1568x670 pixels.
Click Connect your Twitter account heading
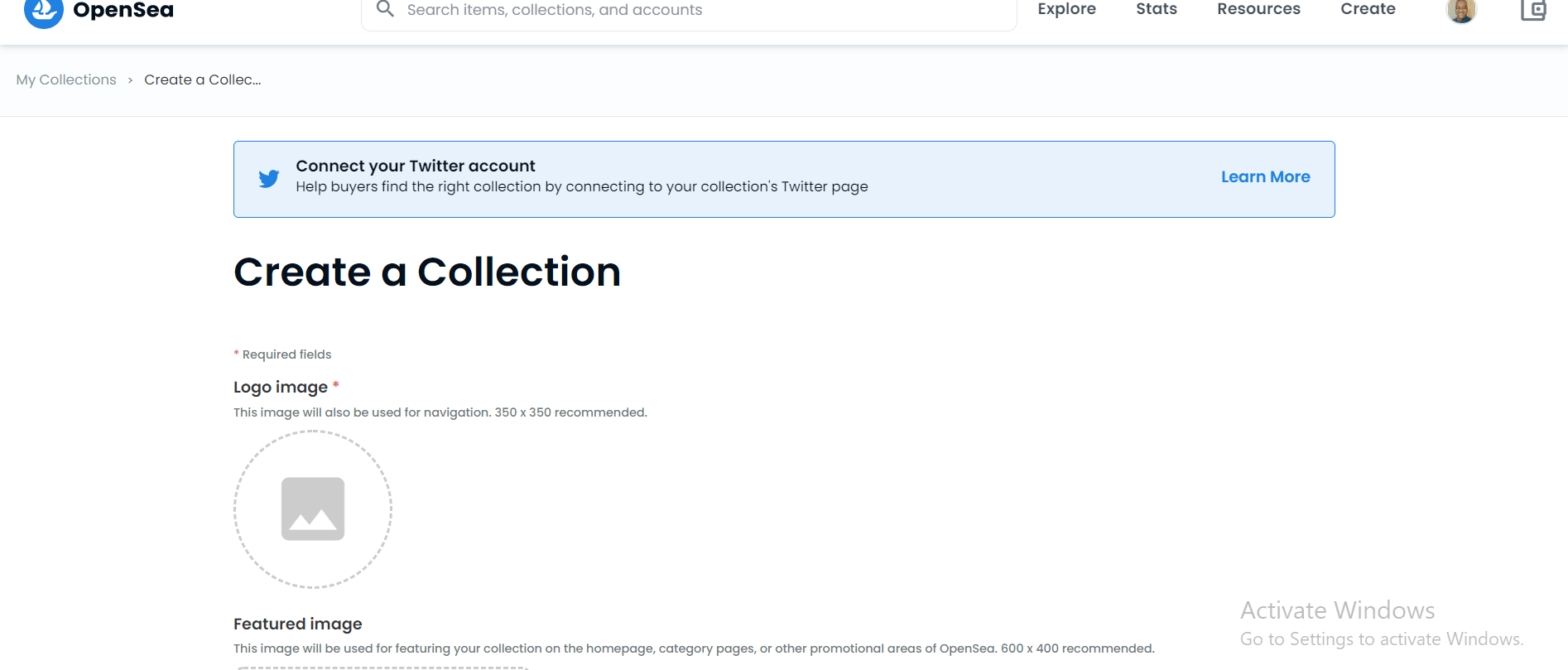(x=416, y=166)
